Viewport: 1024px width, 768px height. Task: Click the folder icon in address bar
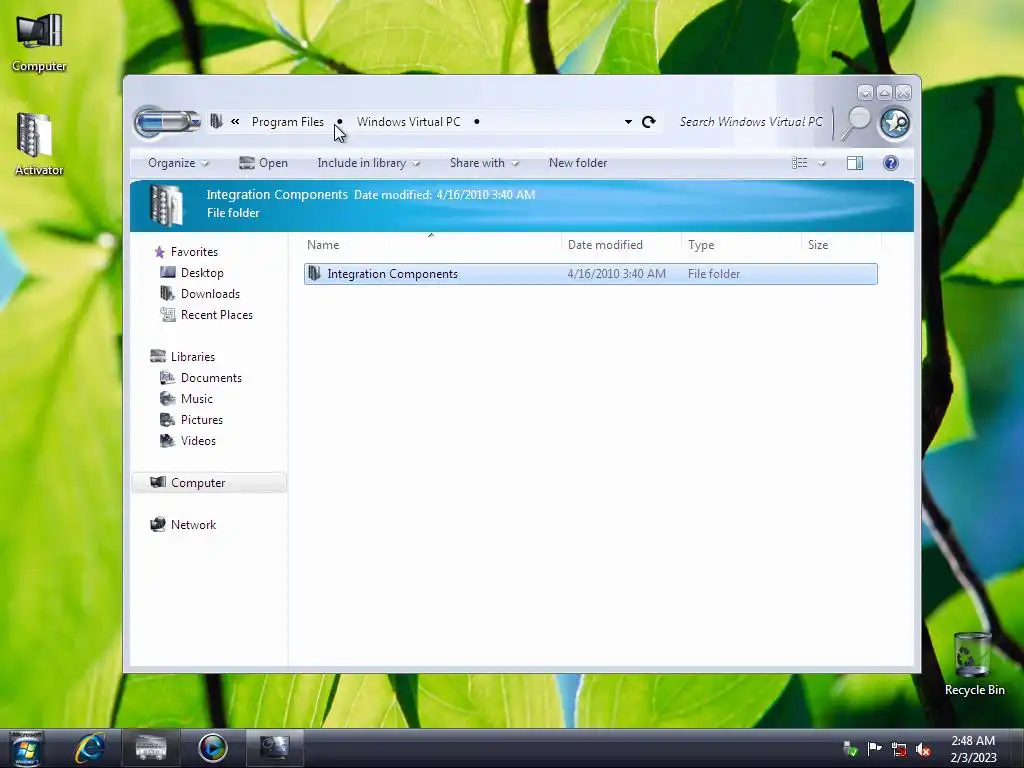(216, 121)
